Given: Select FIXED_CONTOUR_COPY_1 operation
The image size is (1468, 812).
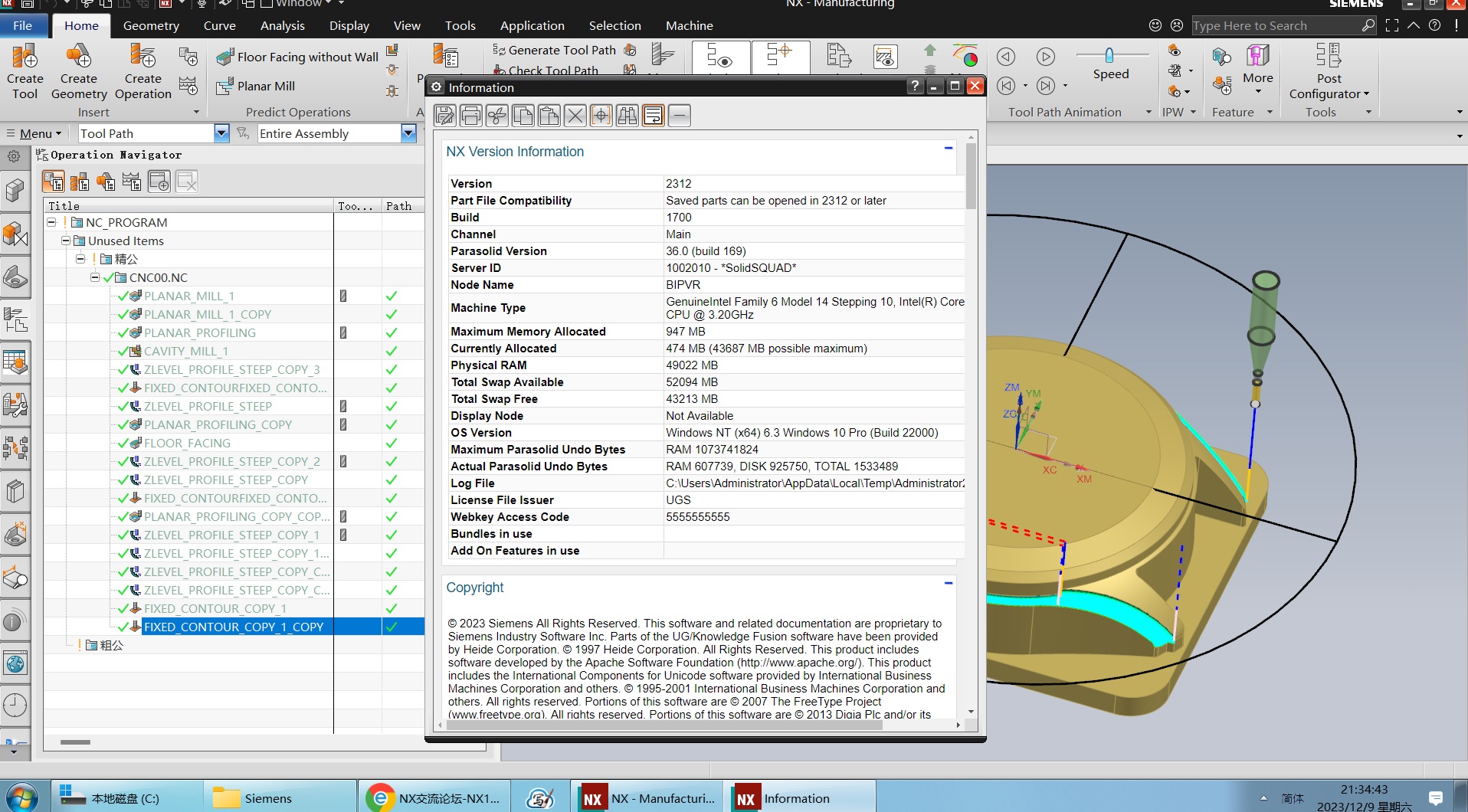Looking at the screenshot, I should pyautogui.click(x=215, y=608).
